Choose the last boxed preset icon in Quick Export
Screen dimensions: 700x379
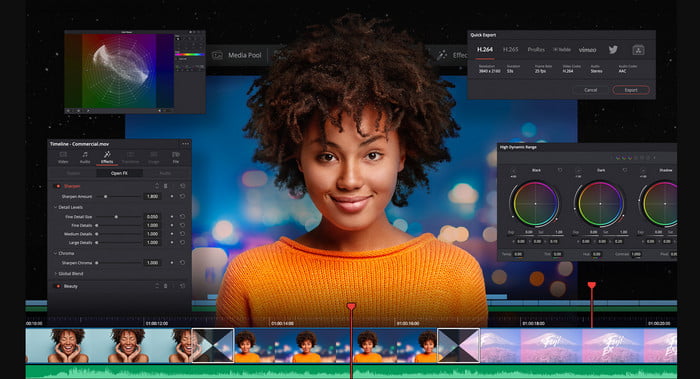click(638, 50)
